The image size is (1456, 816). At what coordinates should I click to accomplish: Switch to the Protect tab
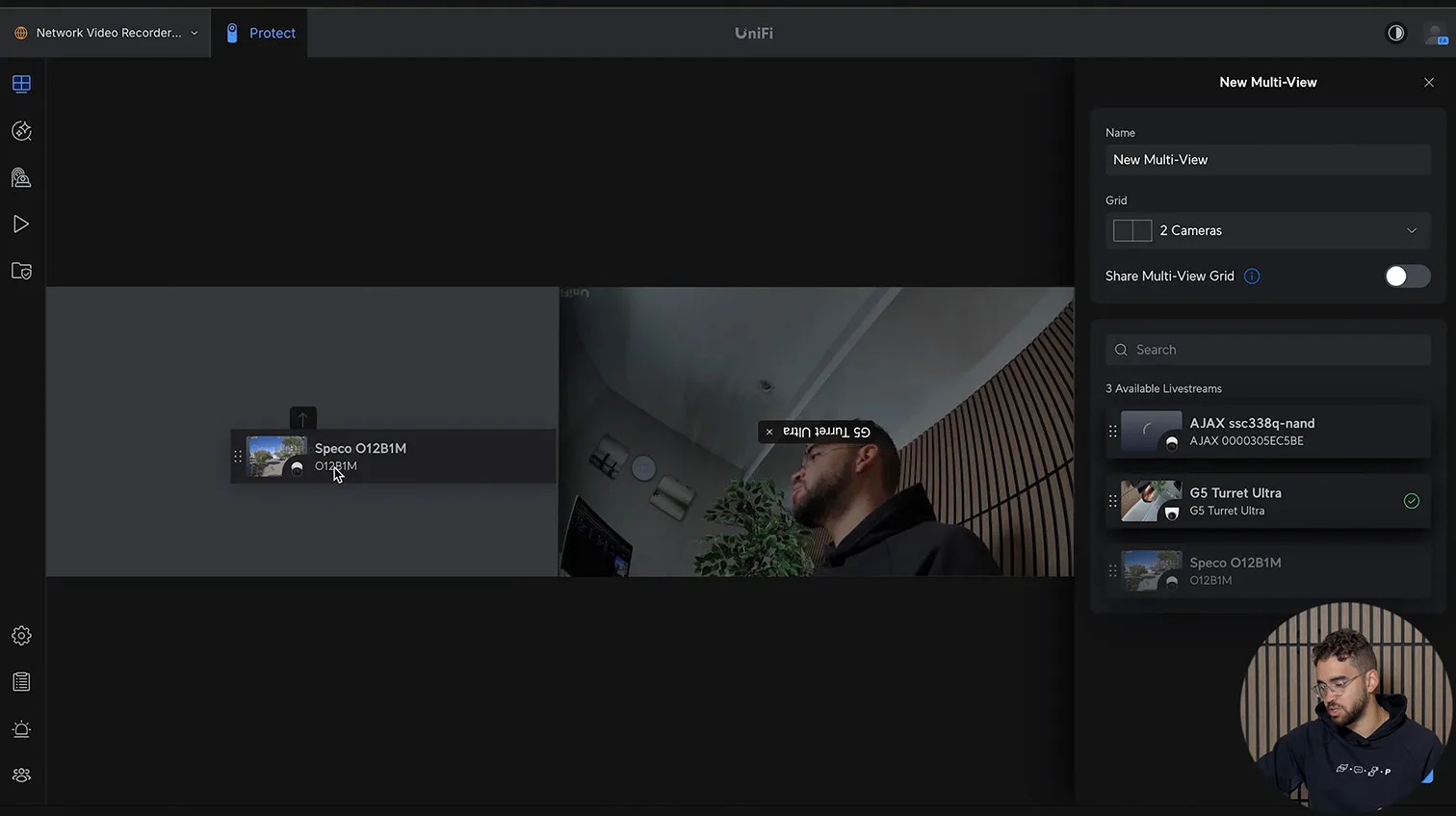click(x=260, y=33)
